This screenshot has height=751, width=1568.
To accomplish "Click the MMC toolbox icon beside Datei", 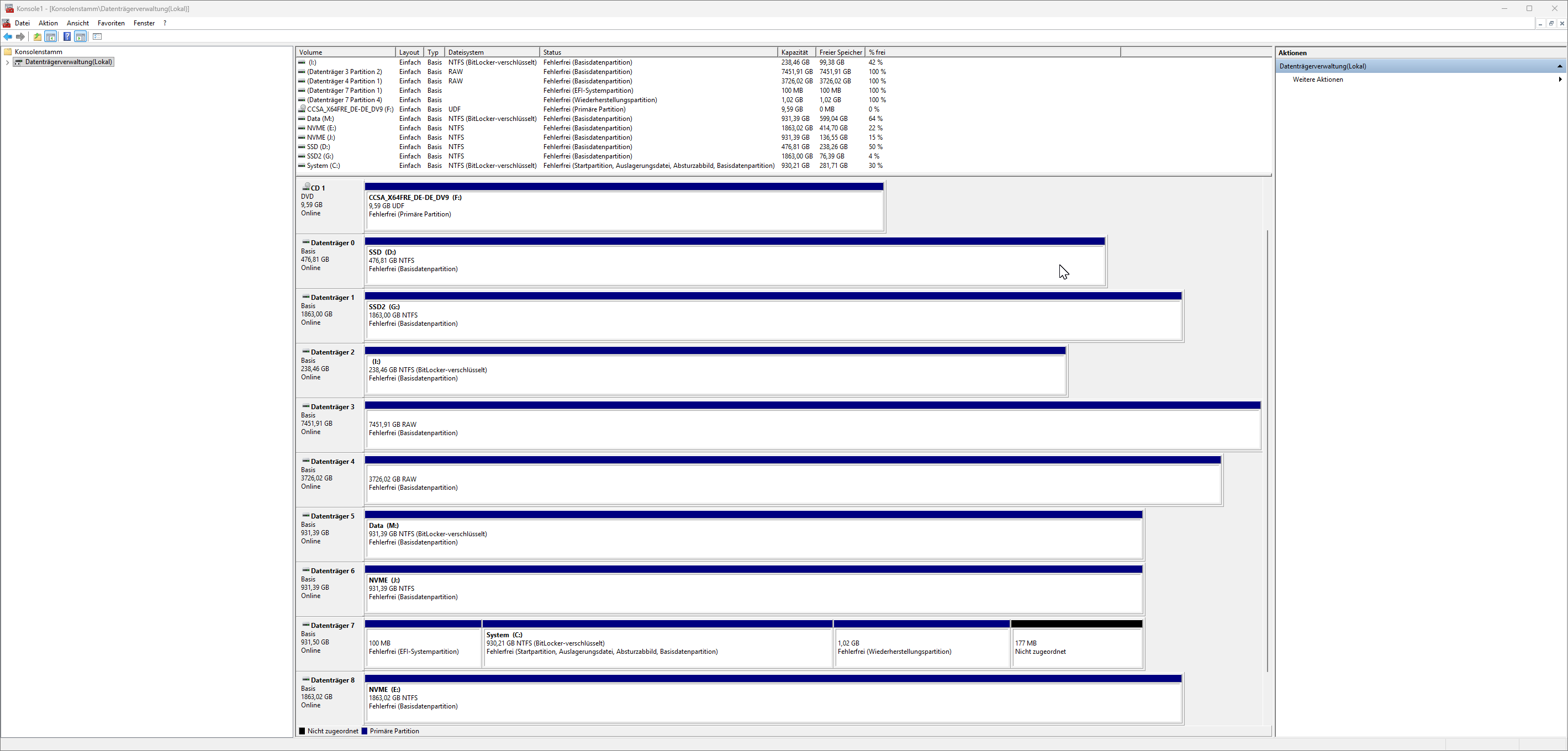I will pyautogui.click(x=6, y=23).
